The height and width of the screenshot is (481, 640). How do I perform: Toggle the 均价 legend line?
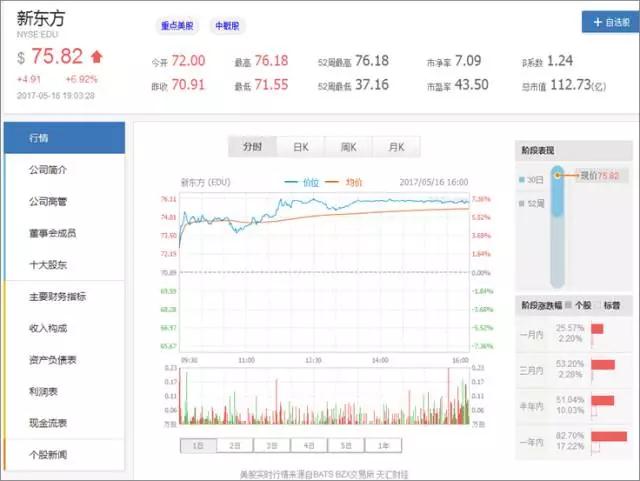click(x=343, y=182)
